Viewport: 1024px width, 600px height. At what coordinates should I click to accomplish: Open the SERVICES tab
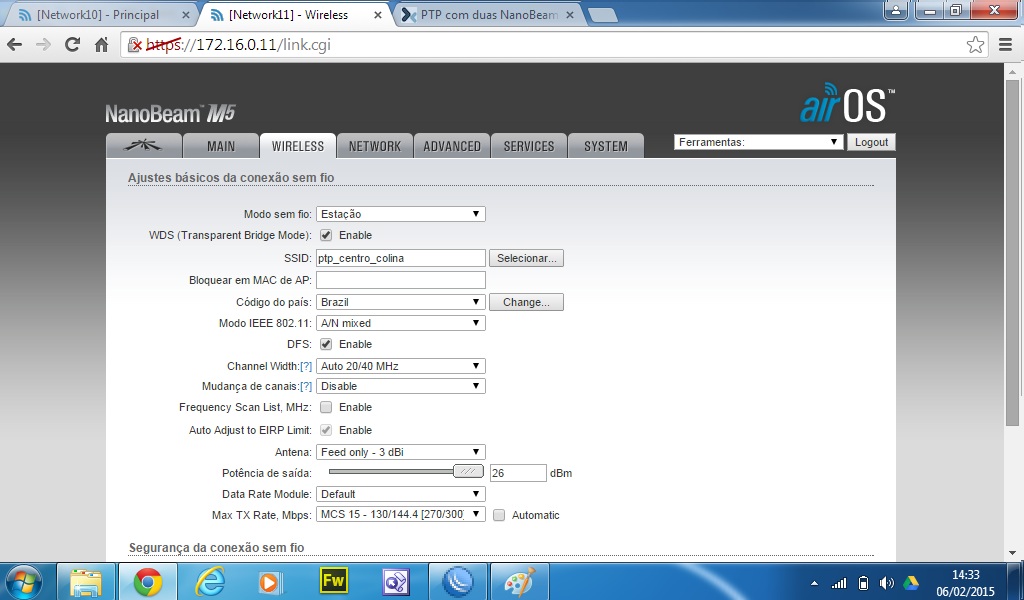pos(529,146)
